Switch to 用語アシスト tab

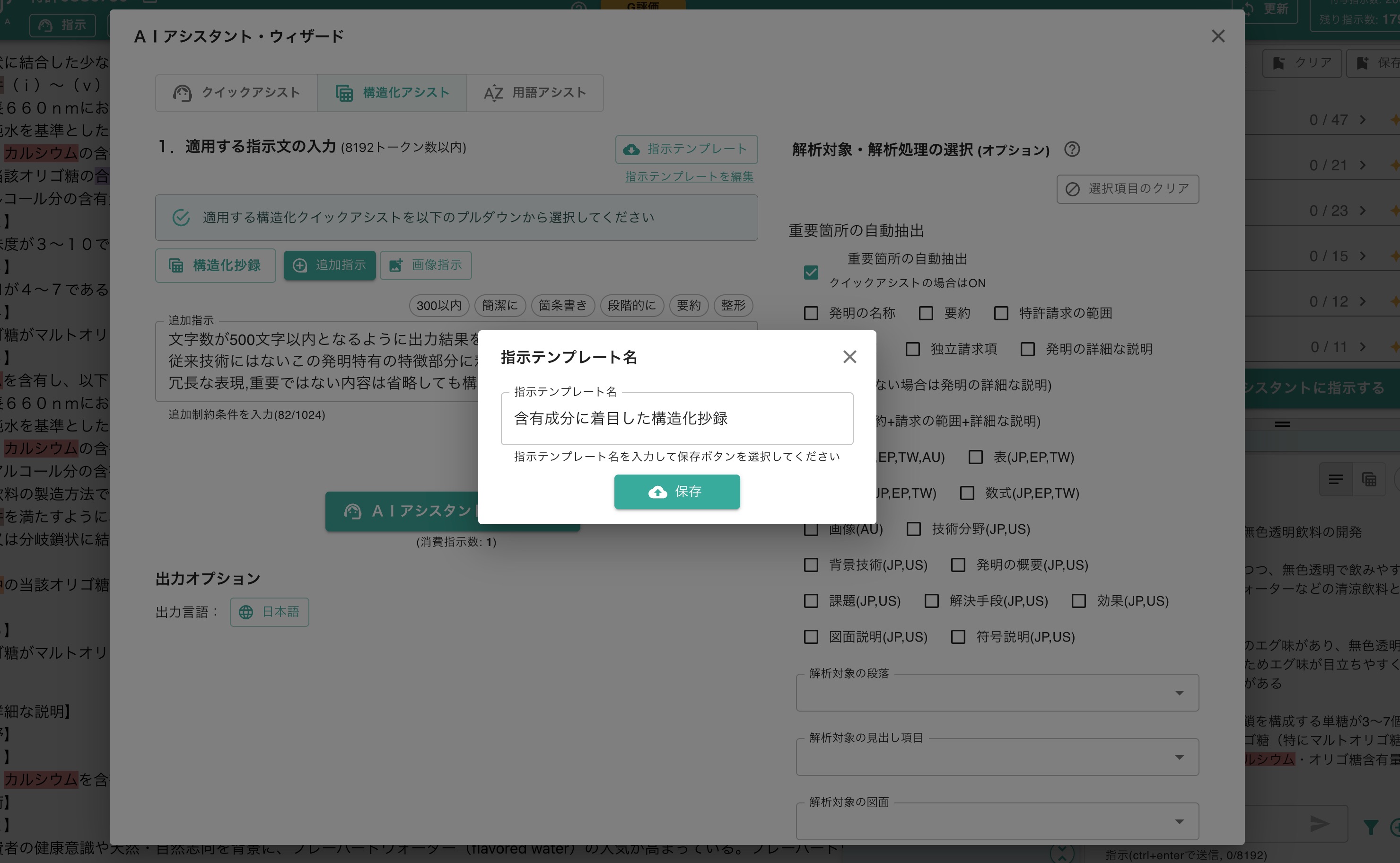(x=534, y=92)
